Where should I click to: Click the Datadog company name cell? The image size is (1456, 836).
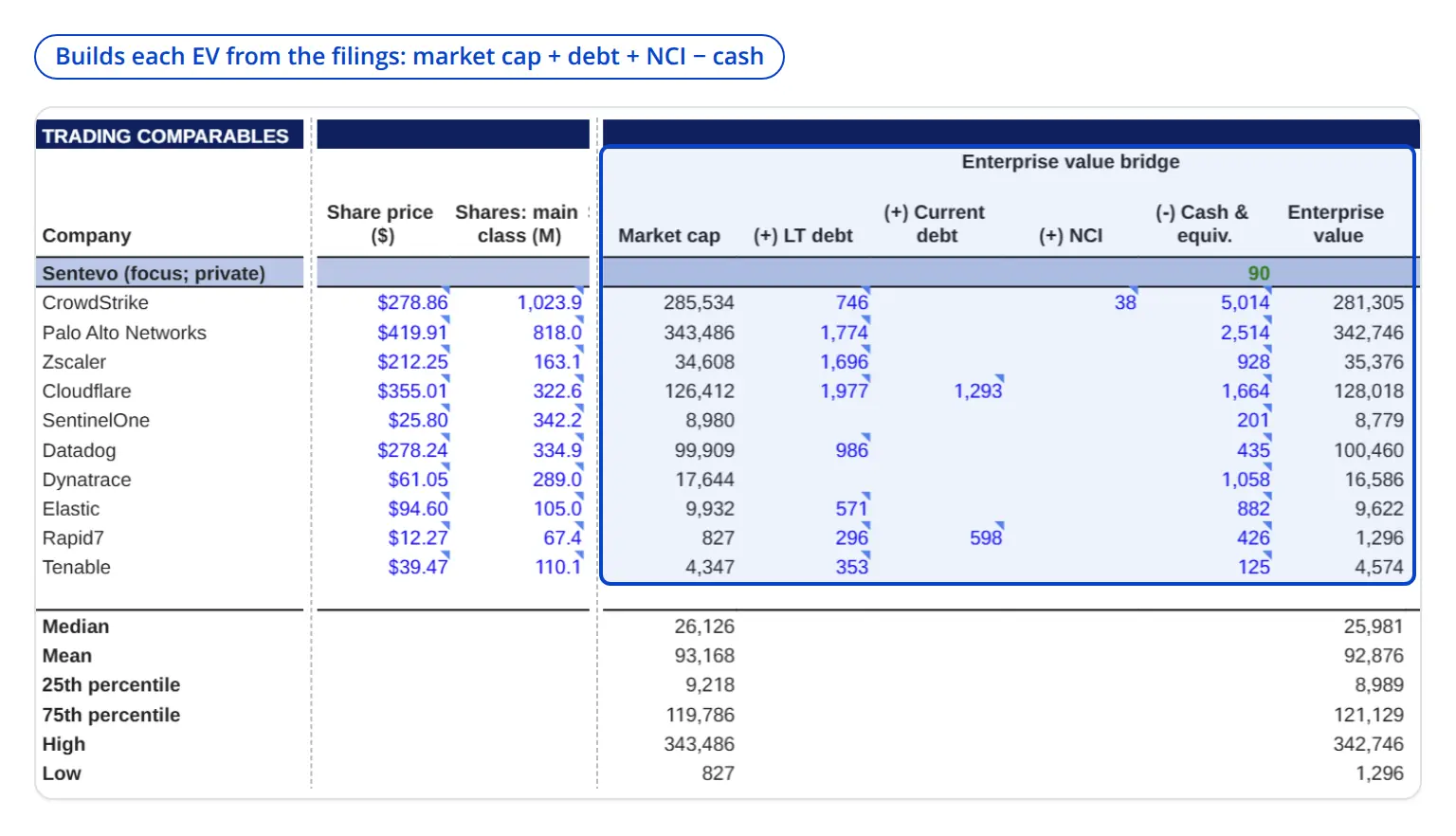(79, 450)
